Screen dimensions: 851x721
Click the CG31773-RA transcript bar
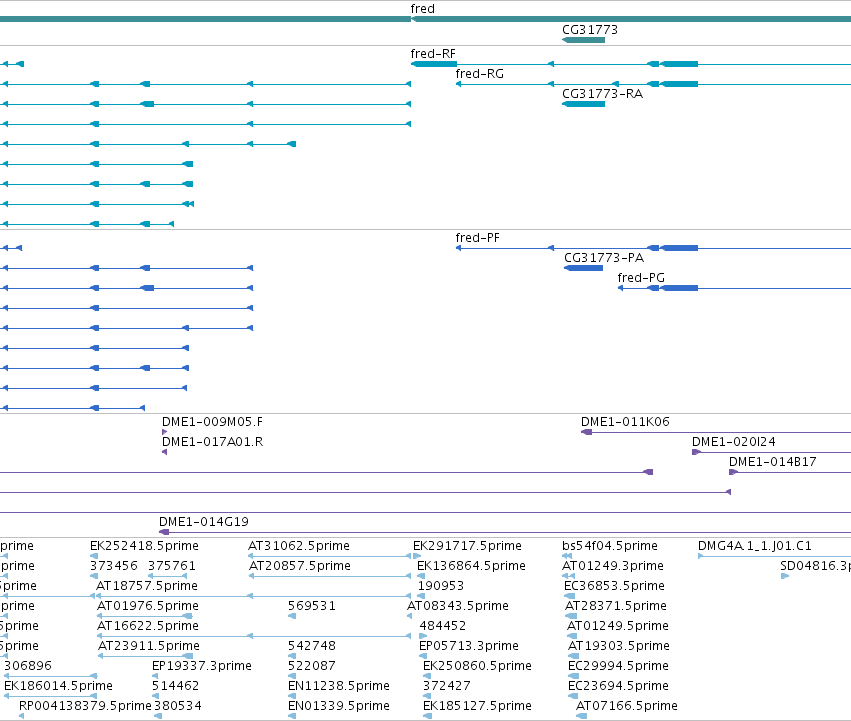(x=583, y=104)
